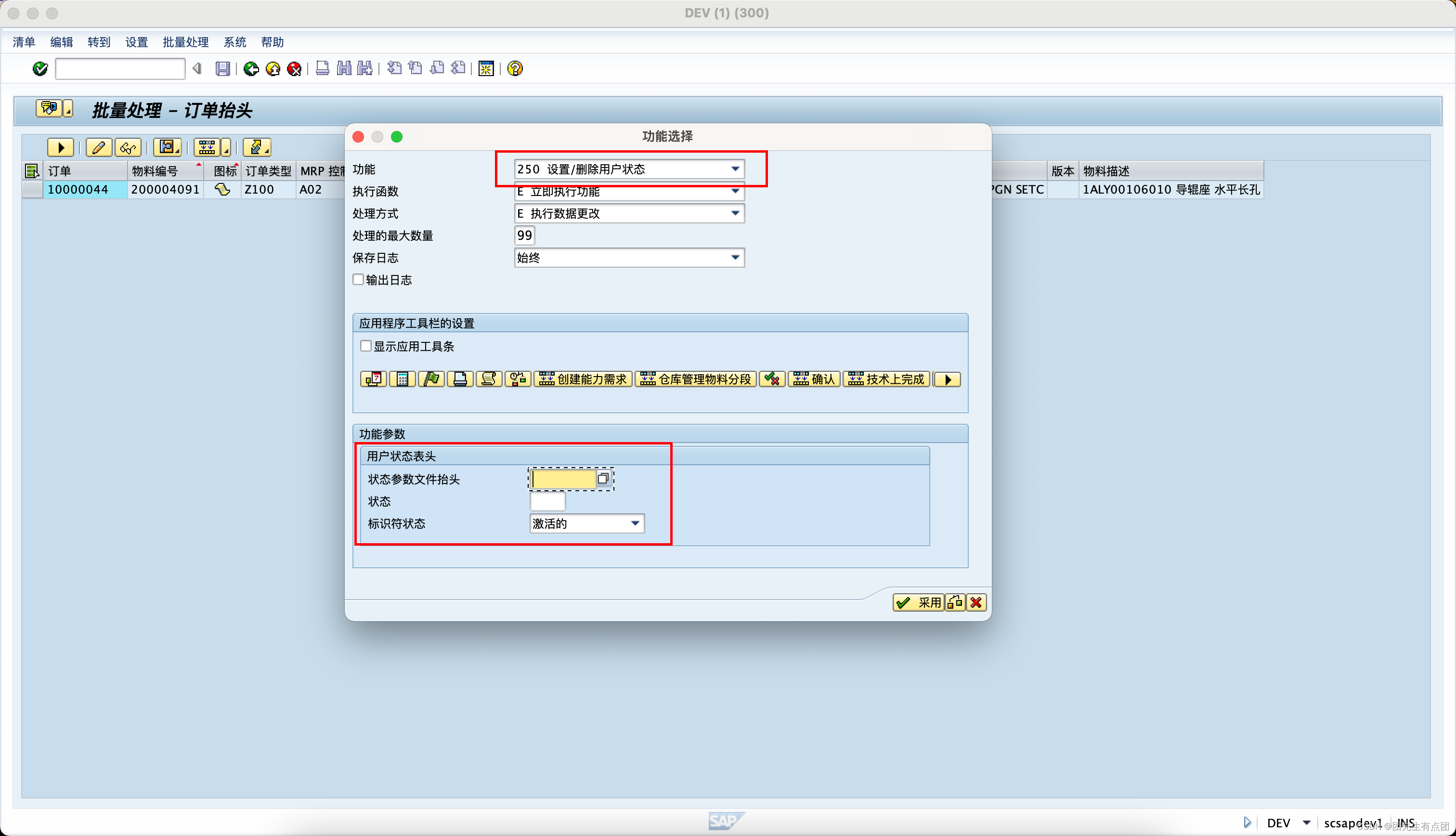Screen dimensions: 1456x836
Task: Enable the 输出日志 checkbox
Action: point(358,280)
